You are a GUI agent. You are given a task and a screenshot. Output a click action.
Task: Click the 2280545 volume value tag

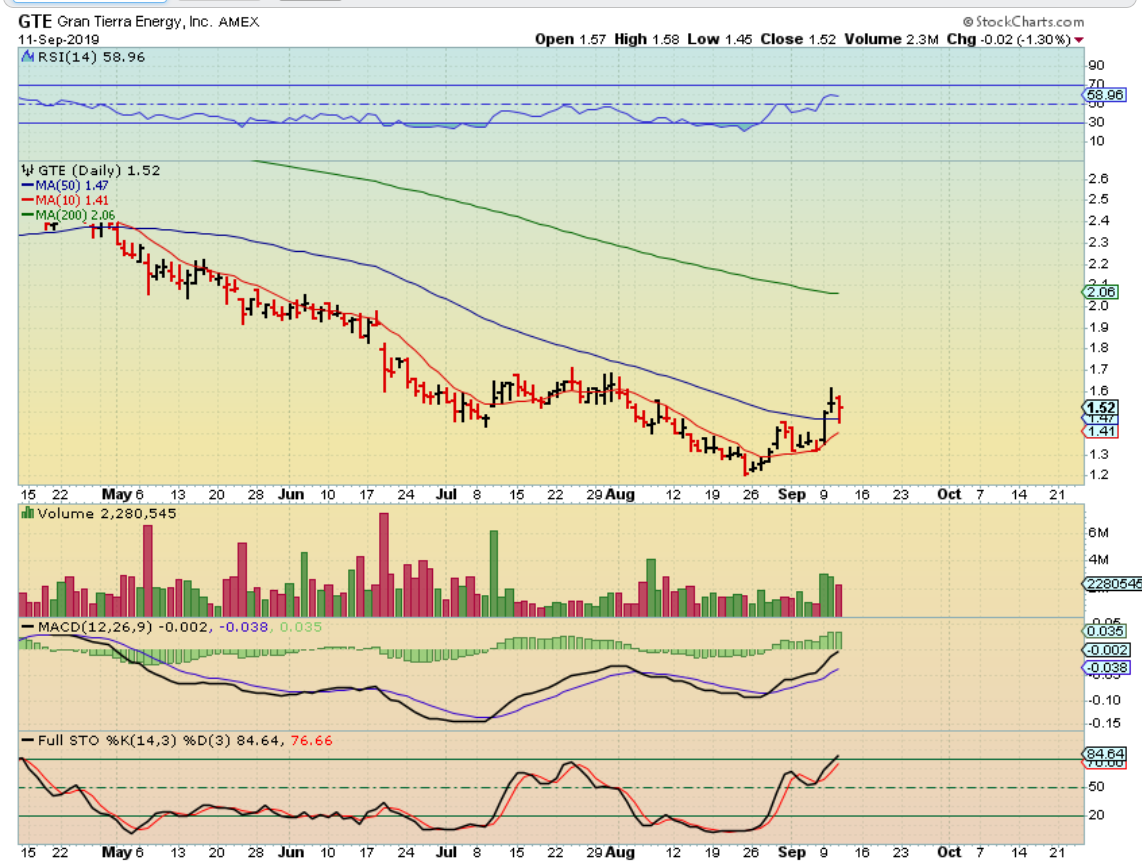(1110, 584)
